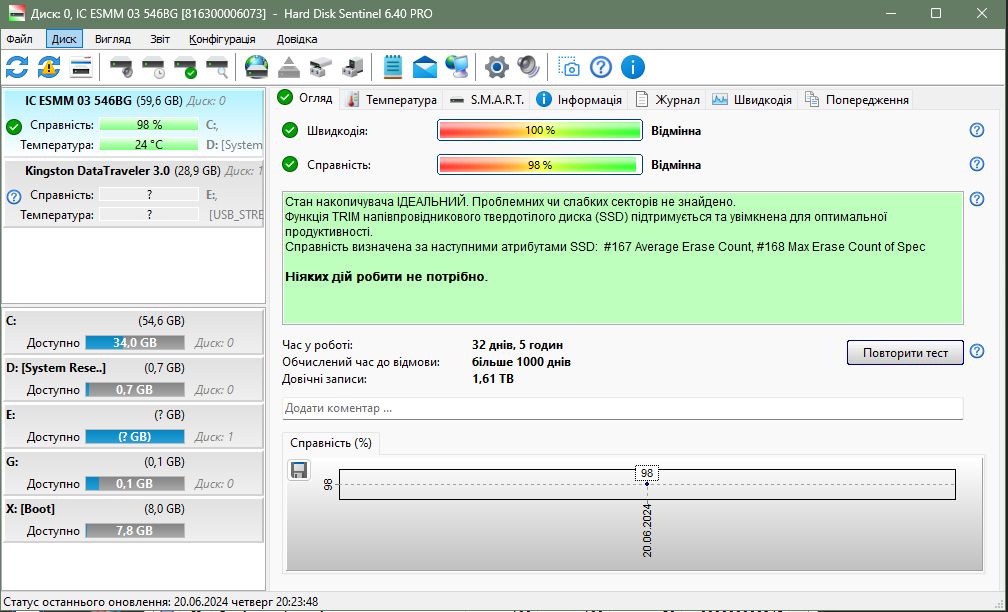Select the Справність (%) graph tab
1008x612 pixels.
[x=331, y=443]
